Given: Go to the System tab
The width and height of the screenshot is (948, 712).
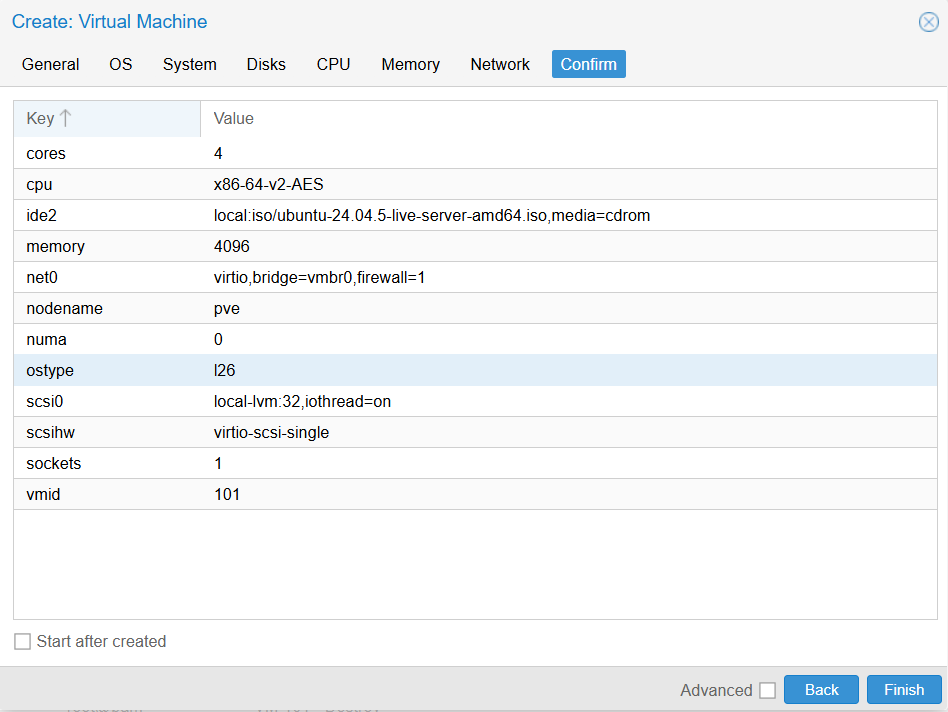Looking at the screenshot, I should pyautogui.click(x=189, y=64).
